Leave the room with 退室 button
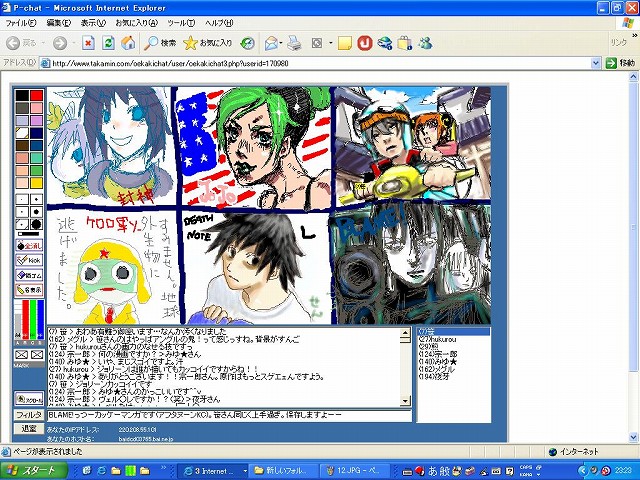640x480 pixels. click(29, 428)
